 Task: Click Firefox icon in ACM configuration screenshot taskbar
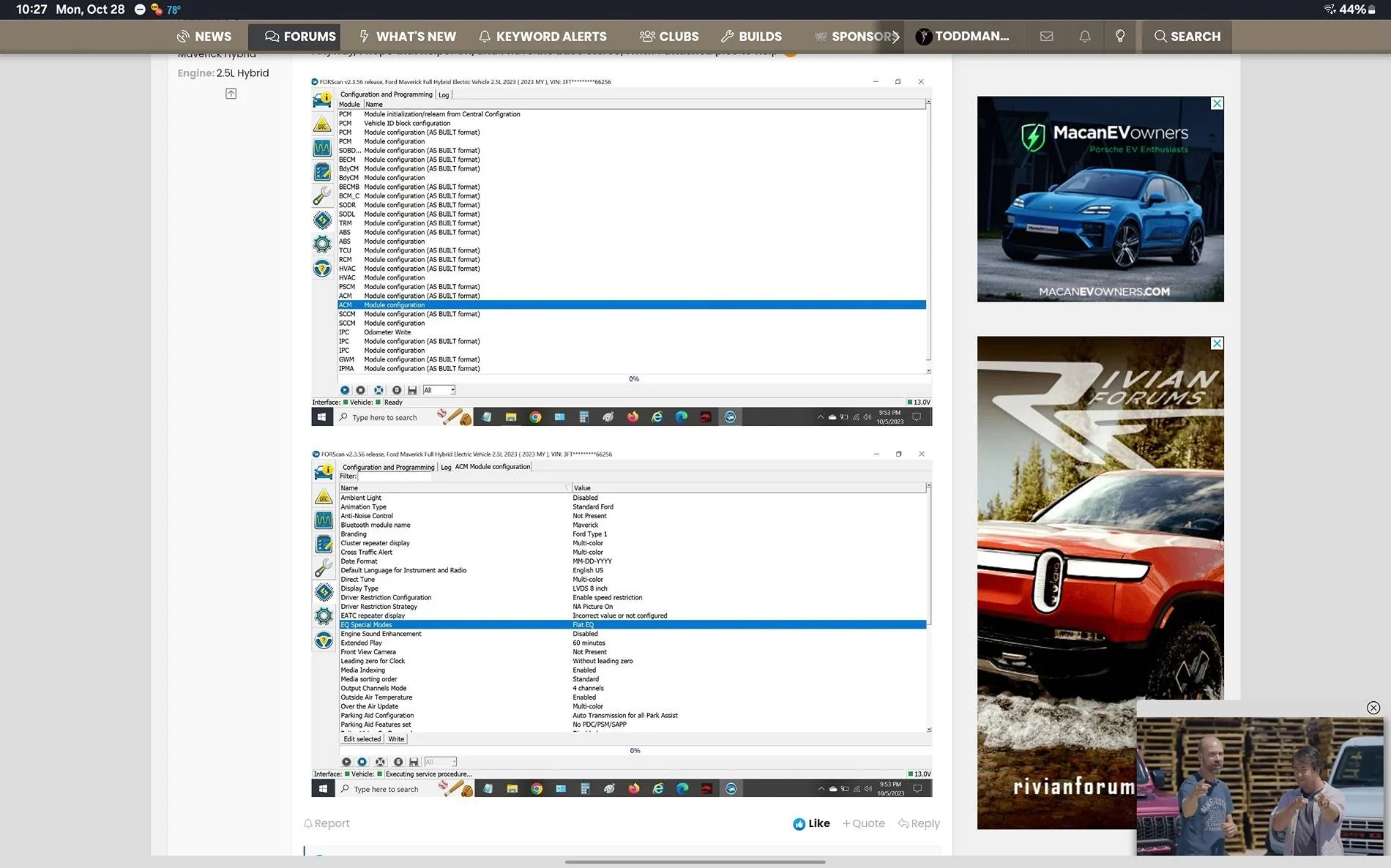[x=634, y=789]
